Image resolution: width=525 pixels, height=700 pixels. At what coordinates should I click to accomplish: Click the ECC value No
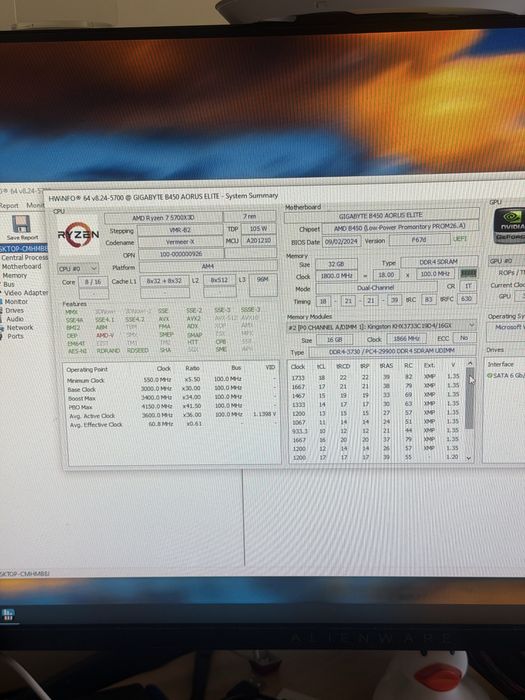click(464, 338)
